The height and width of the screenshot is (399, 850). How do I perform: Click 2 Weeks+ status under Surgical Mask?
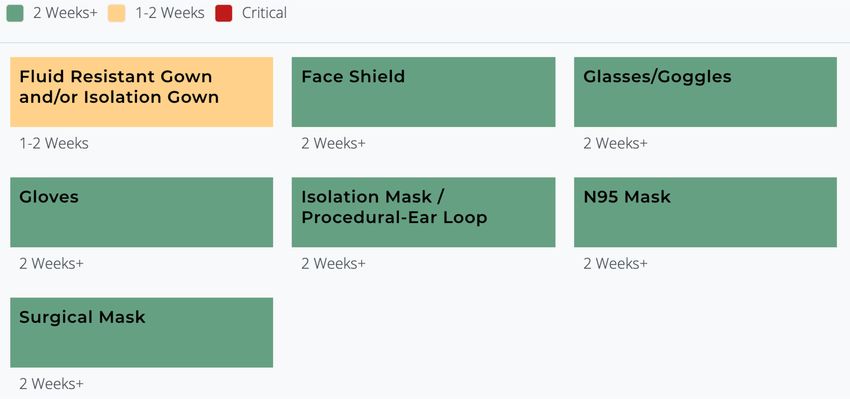pyautogui.click(x=51, y=384)
